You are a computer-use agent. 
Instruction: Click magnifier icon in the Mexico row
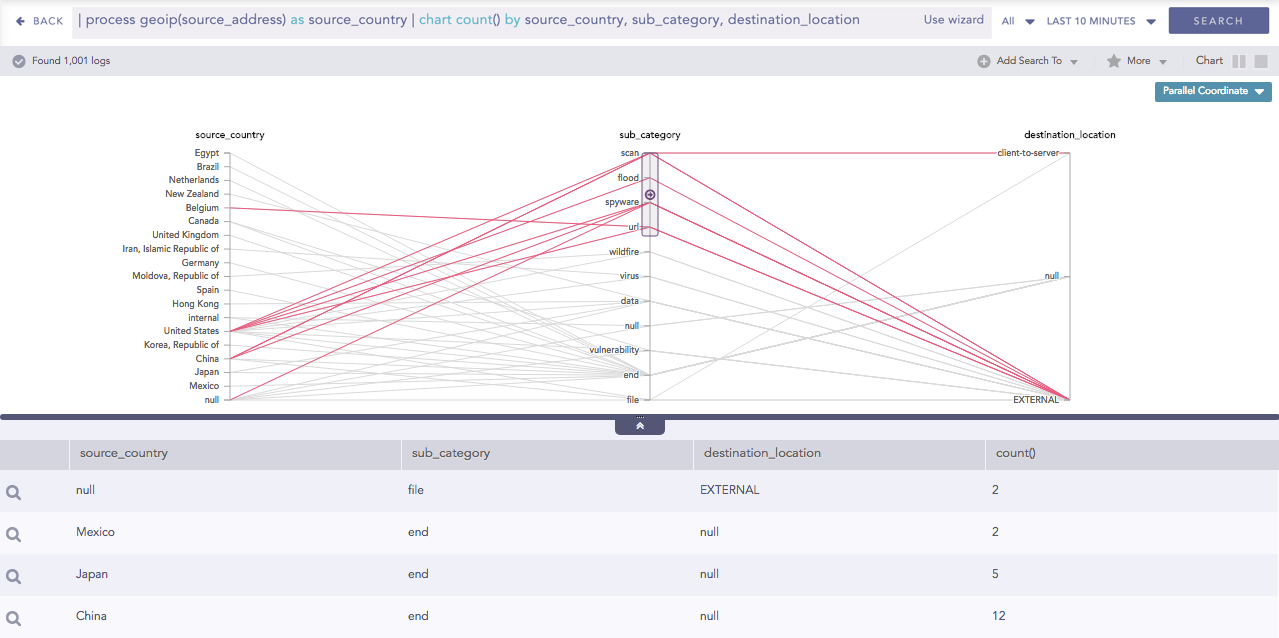[x=14, y=533]
